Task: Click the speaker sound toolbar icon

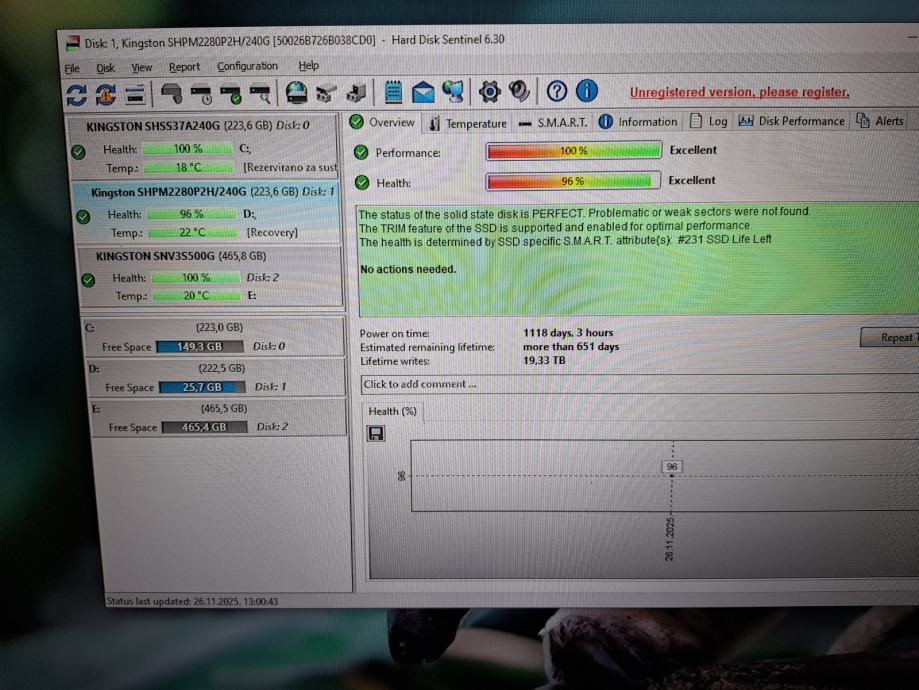Action: click(x=519, y=91)
